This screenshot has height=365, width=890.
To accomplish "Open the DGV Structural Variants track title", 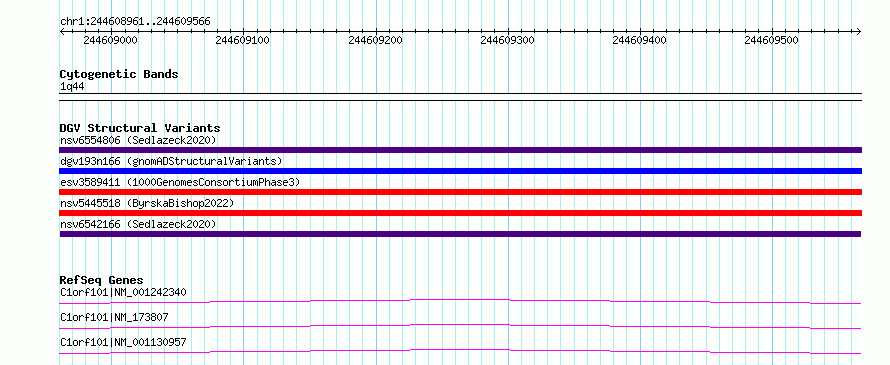I will click(140, 128).
